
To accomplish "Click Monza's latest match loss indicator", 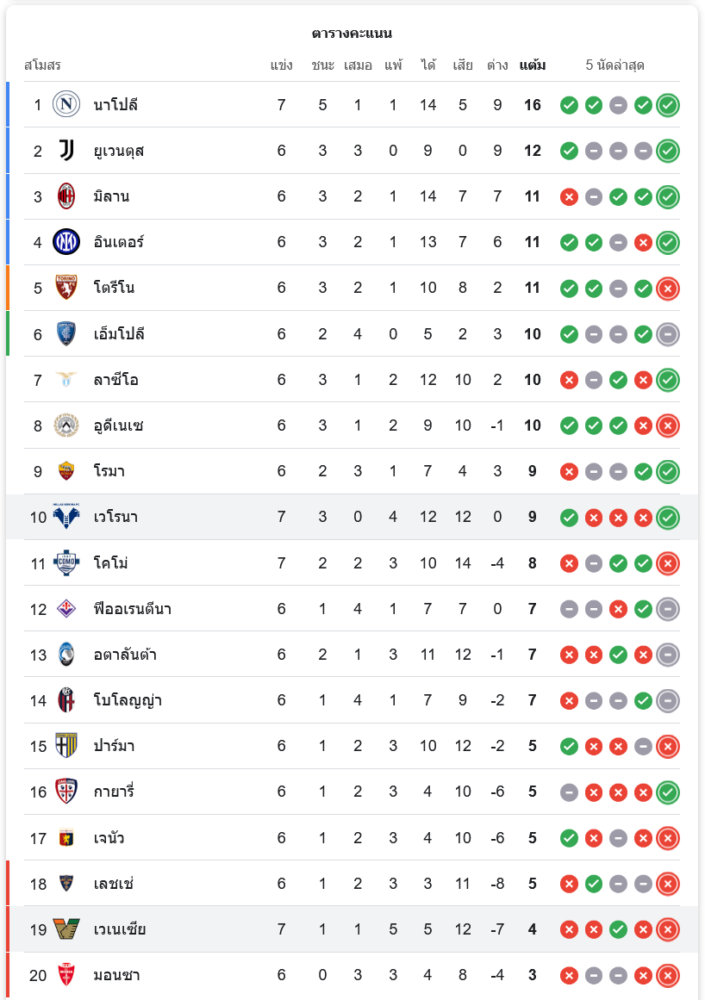I will tap(668, 976).
